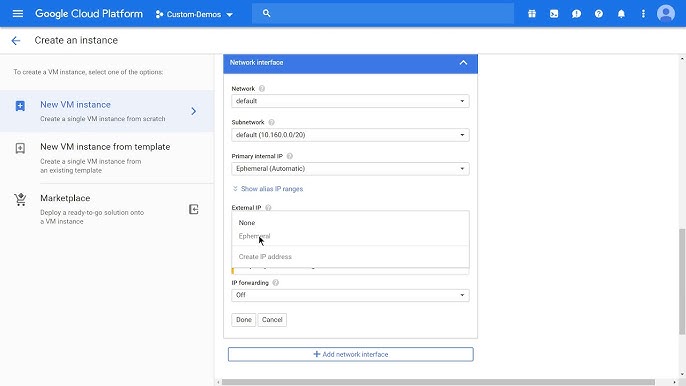Screen dimensions: 686x386
Task: Click the Primary internal IP help icon
Action: pos(290,156)
